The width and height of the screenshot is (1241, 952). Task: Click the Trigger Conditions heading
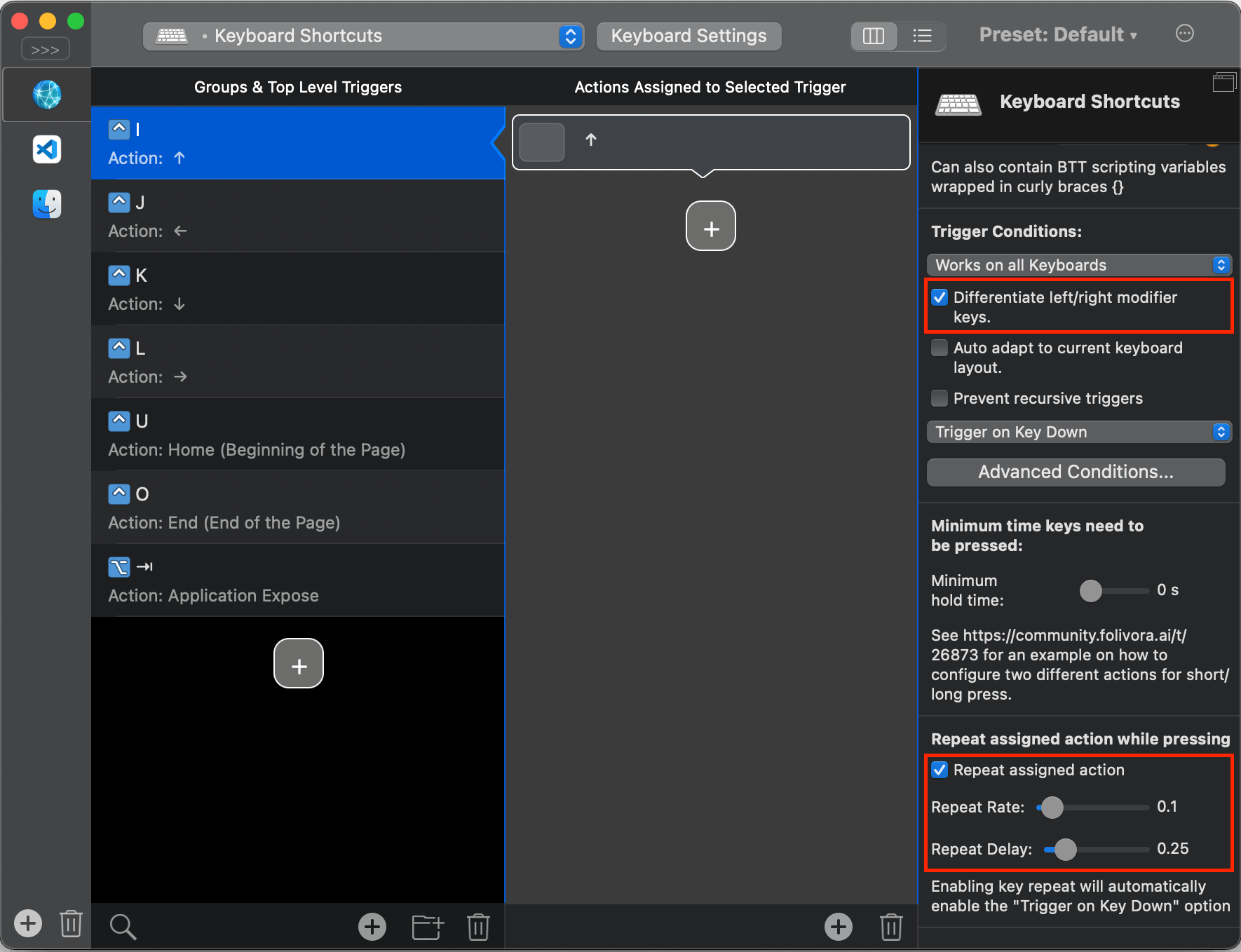[1006, 231]
